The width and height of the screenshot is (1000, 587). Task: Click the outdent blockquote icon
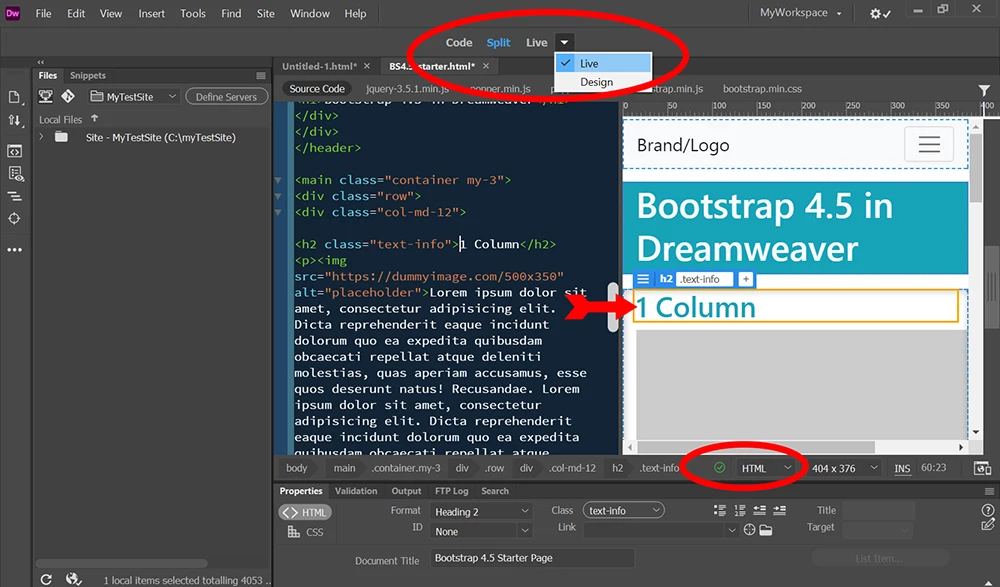pyautogui.click(x=760, y=510)
